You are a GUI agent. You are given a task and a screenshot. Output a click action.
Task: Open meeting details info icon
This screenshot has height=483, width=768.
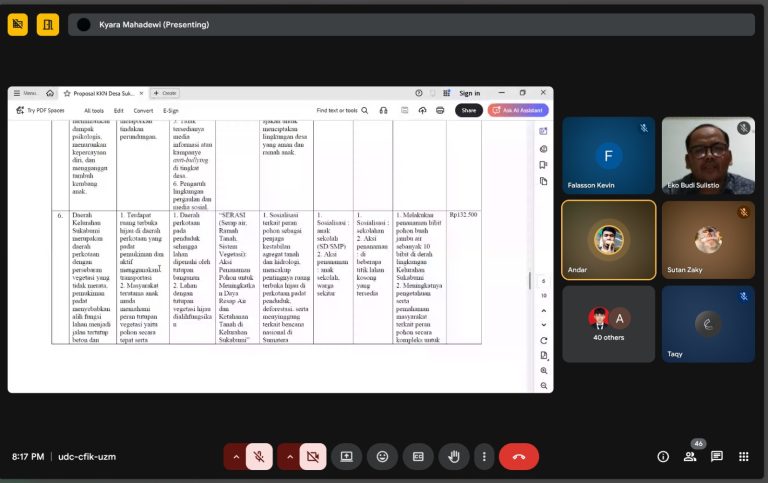tap(662, 457)
